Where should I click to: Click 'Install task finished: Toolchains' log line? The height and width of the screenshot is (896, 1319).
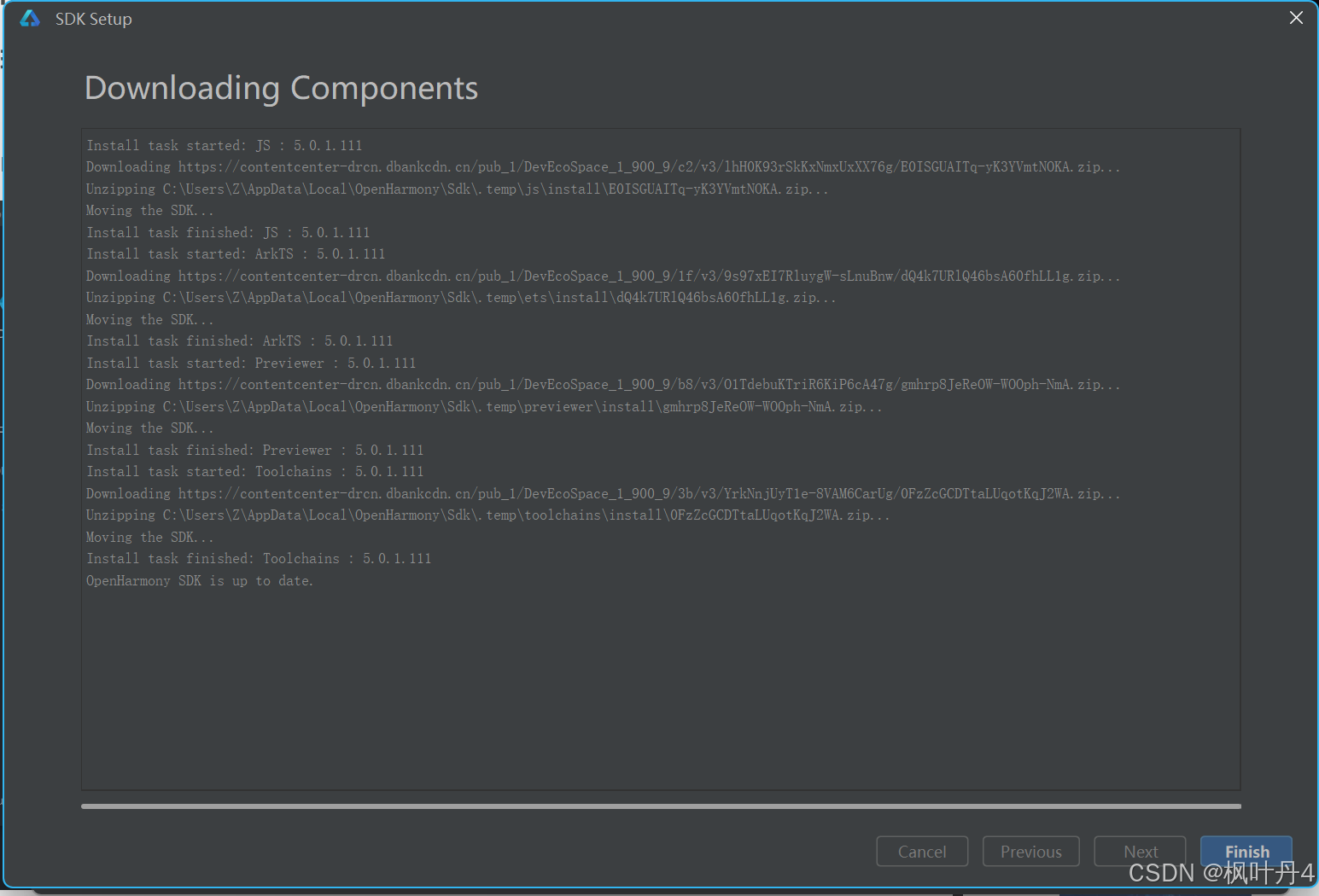tap(259, 559)
